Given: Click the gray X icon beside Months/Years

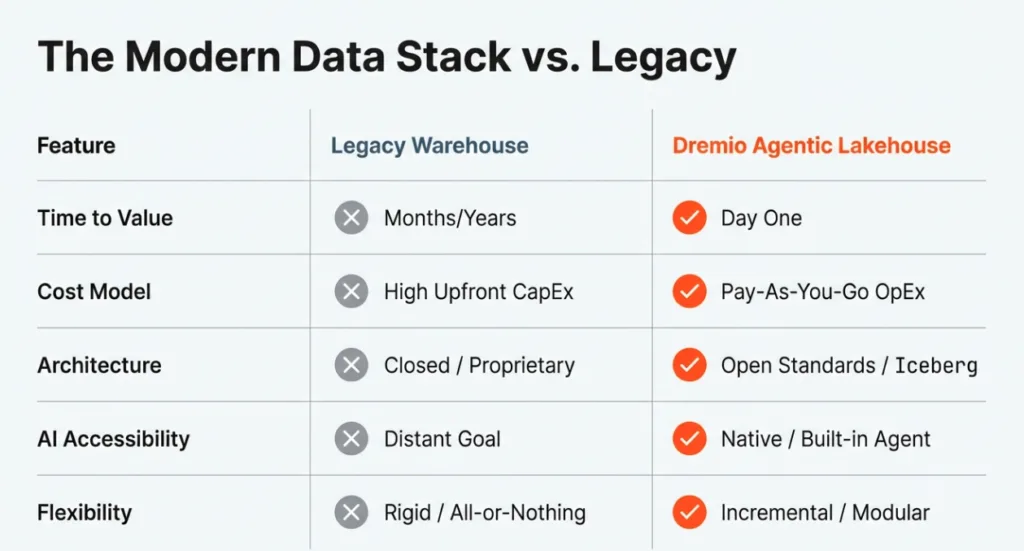Looking at the screenshot, I should 351,218.
